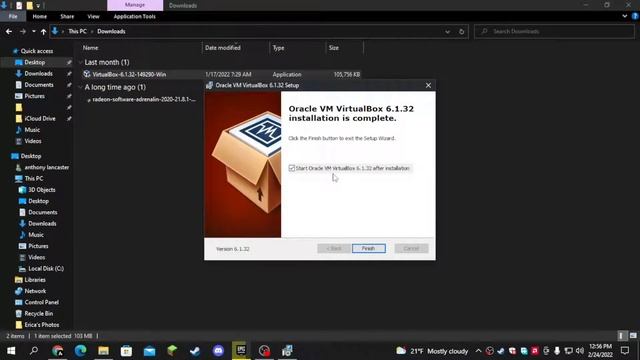The width and height of the screenshot is (640, 360).
Task: Open the address bar history dropdown
Action: pyautogui.click(x=447, y=31)
